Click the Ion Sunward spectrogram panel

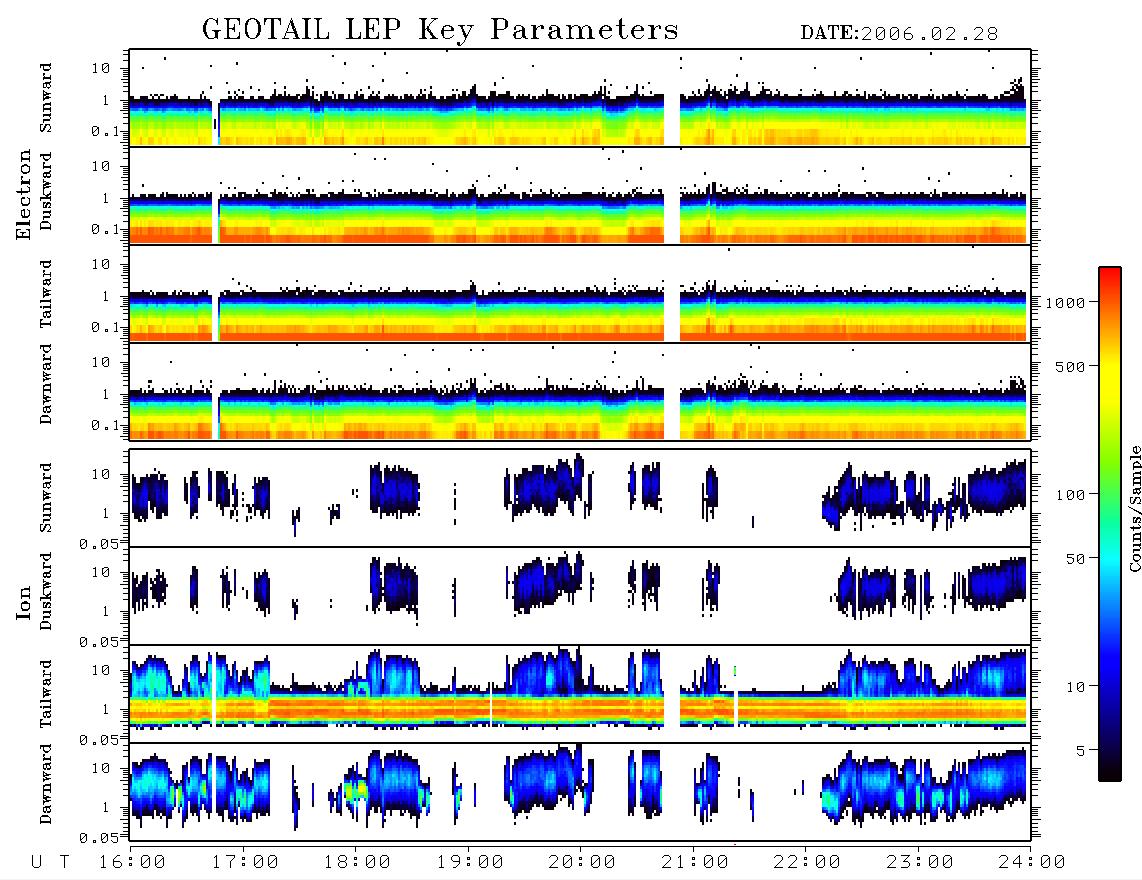(580, 498)
